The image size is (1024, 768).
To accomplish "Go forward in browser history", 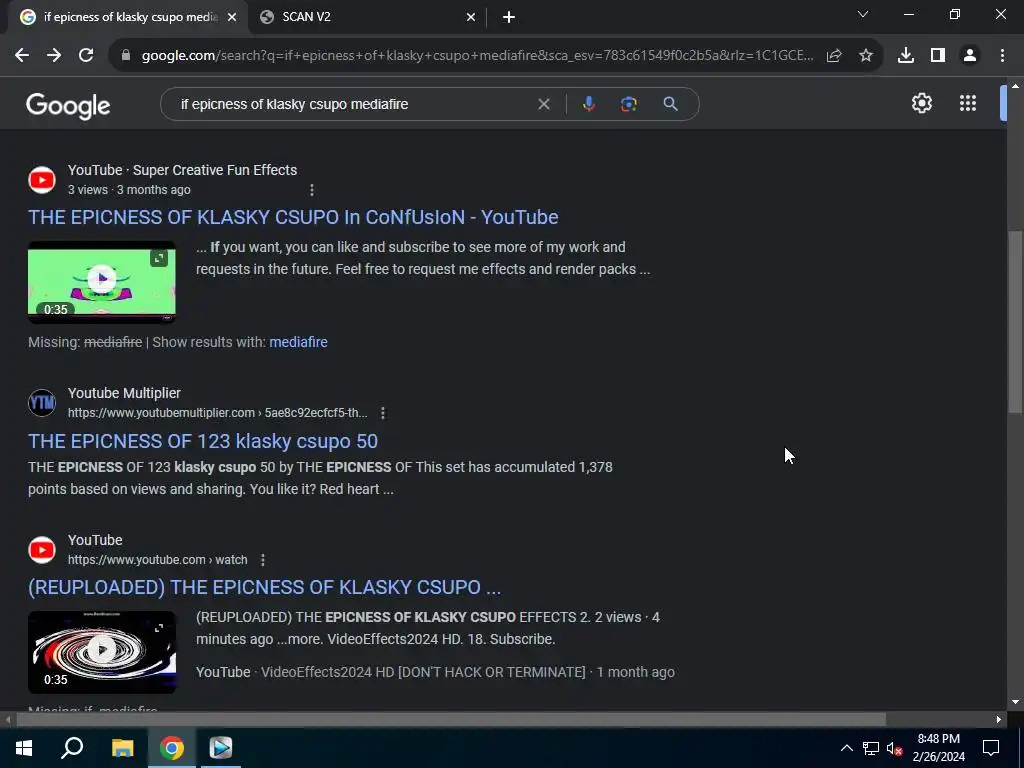I will pyautogui.click(x=54, y=56).
